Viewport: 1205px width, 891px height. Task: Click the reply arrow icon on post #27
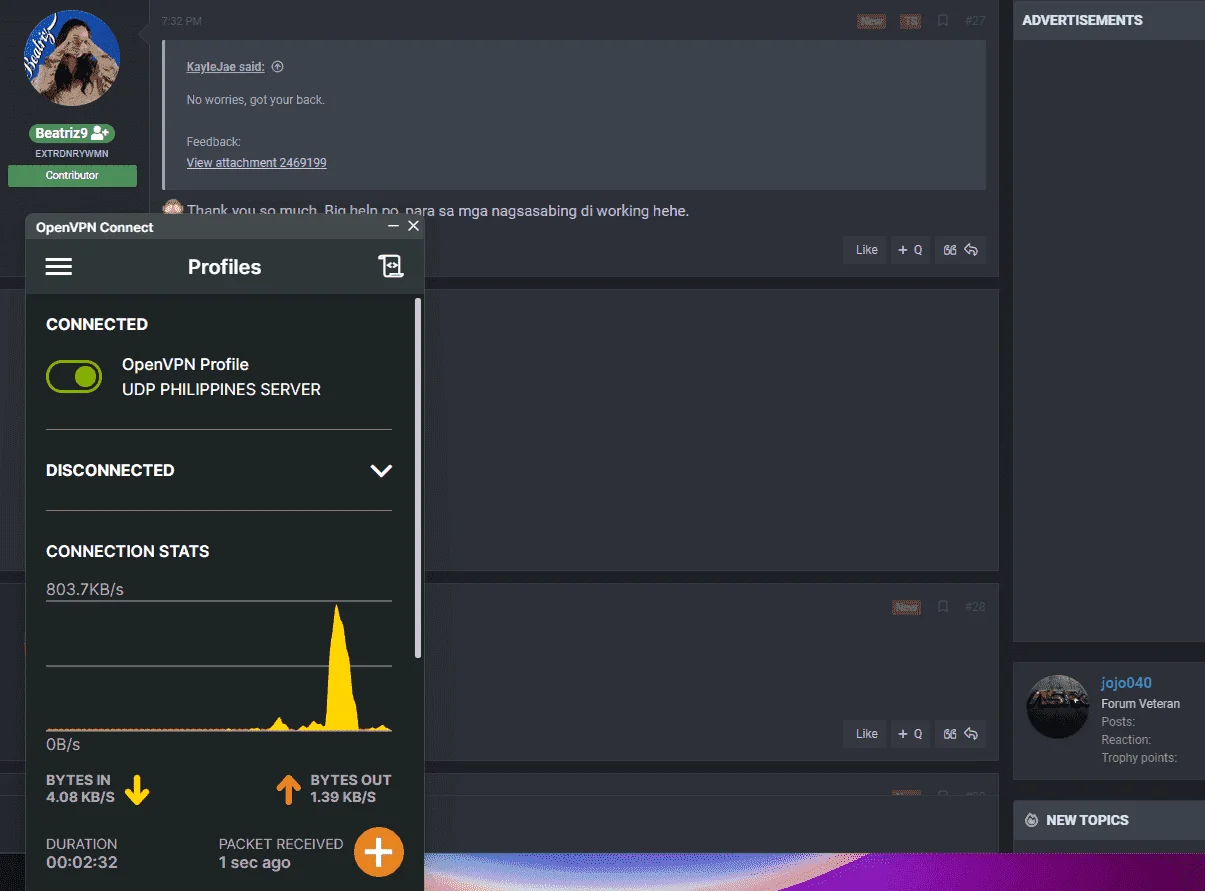pyautogui.click(x=971, y=250)
